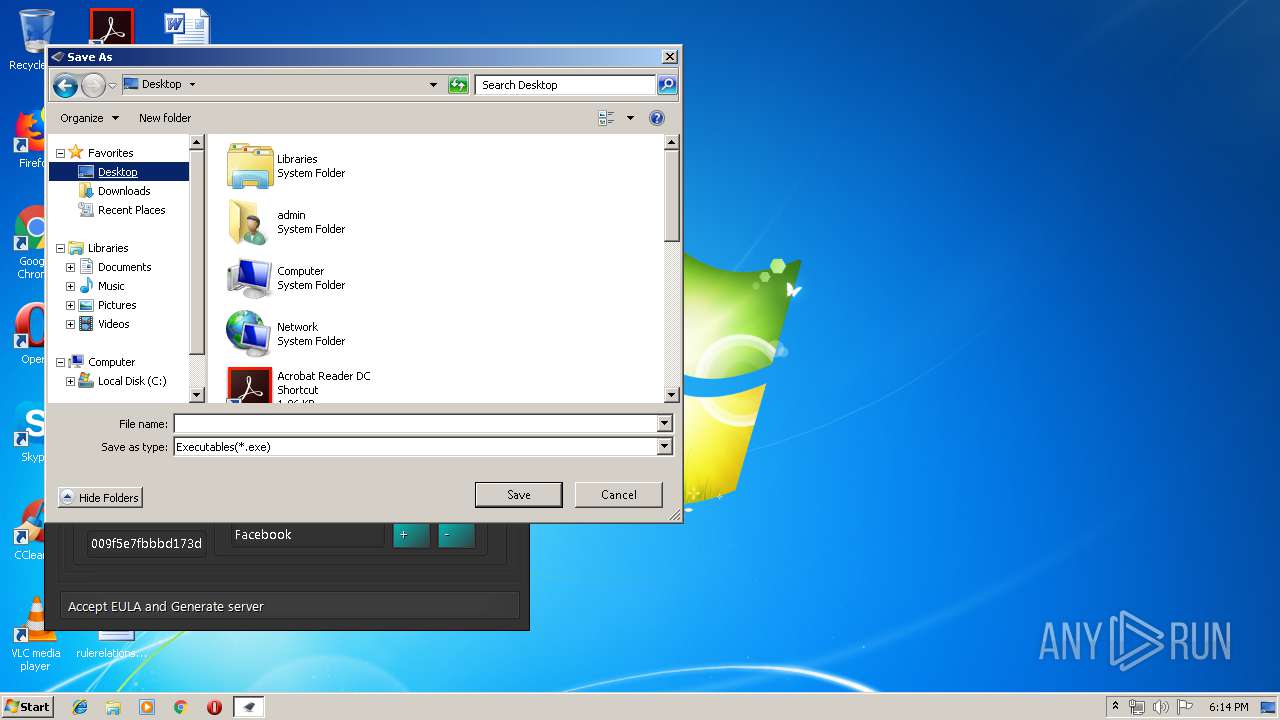This screenshot has width=1280, height=720.
Task: Select Desktop under Favorites
Action: pyautogui.click(x=118, y=172)
